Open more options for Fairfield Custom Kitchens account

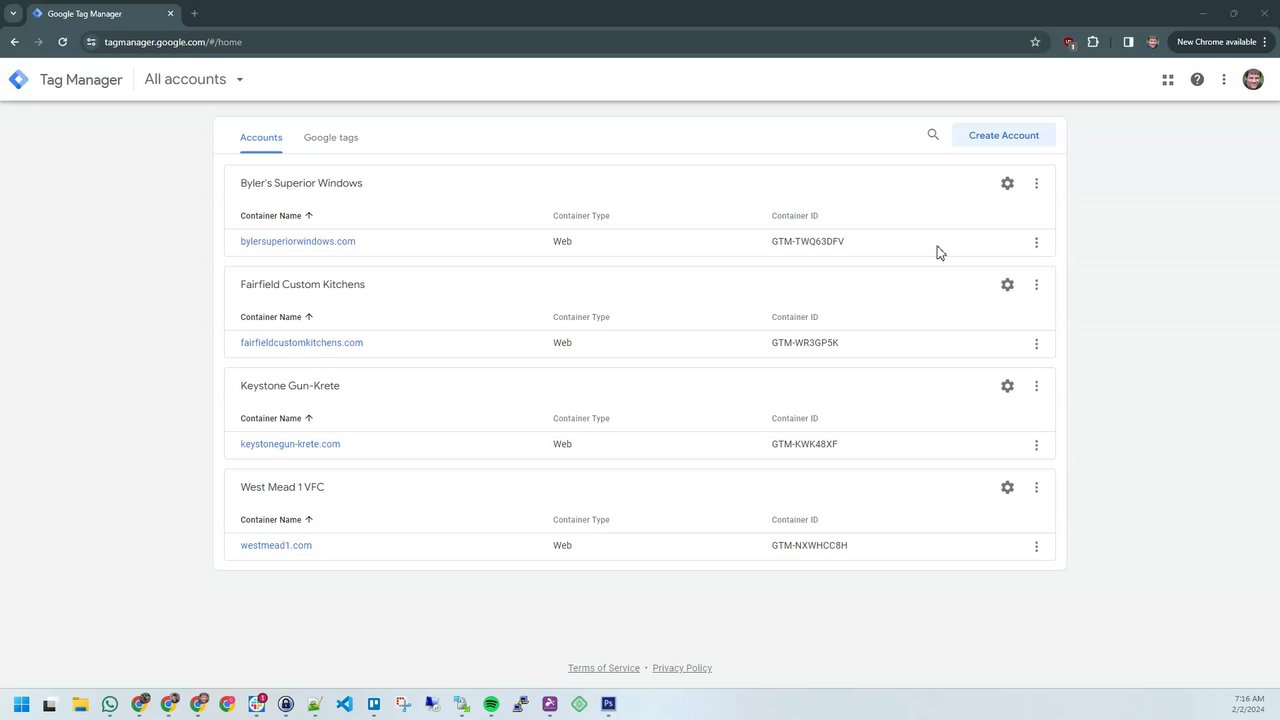[x=1036, y=285]
